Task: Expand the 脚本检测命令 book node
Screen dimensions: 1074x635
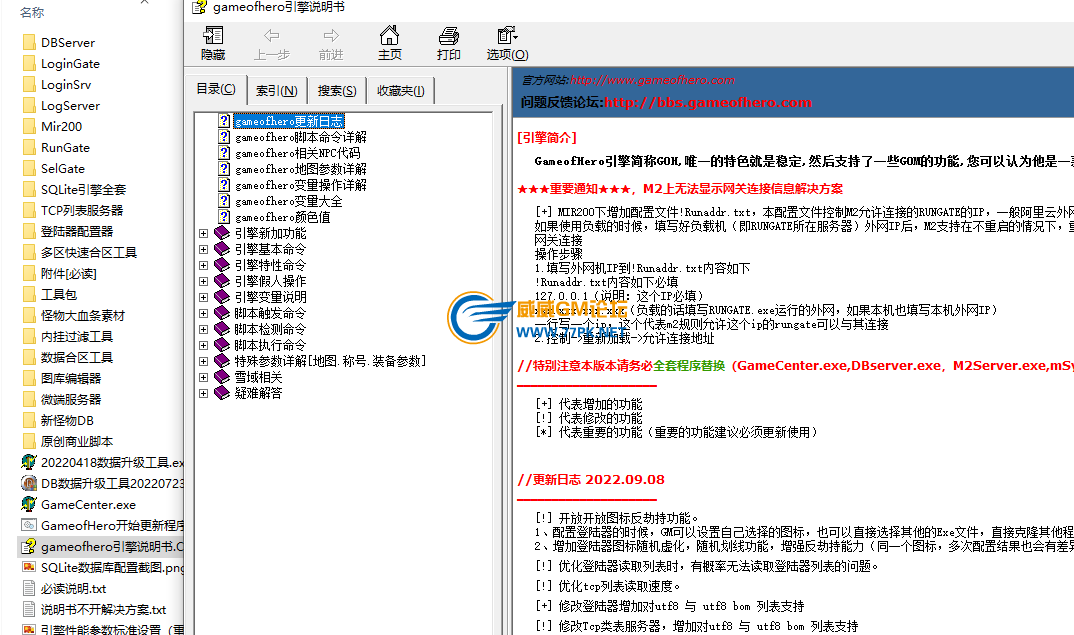Action: 203,329
